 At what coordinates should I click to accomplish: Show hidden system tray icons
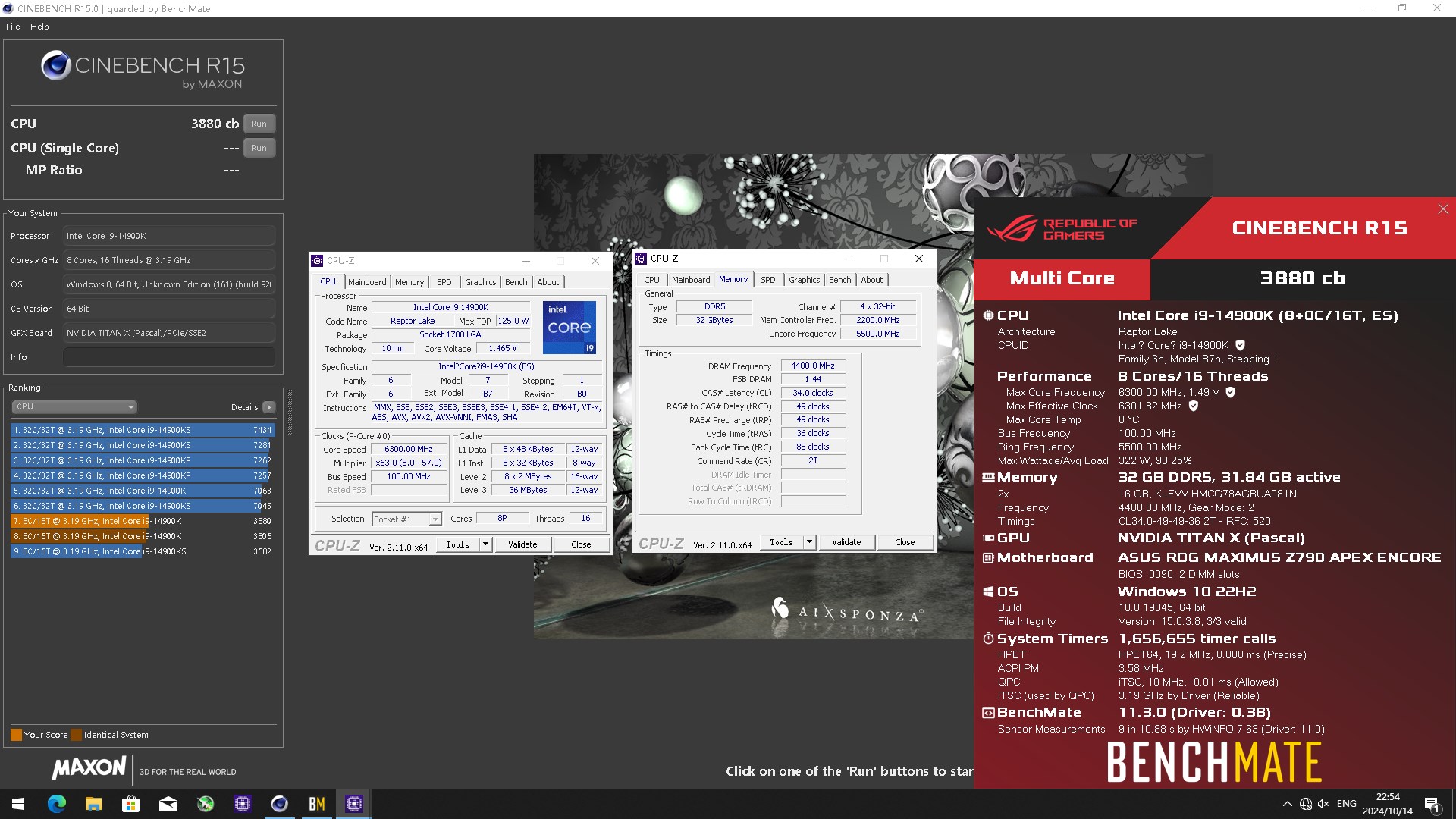pos(1287,804)
